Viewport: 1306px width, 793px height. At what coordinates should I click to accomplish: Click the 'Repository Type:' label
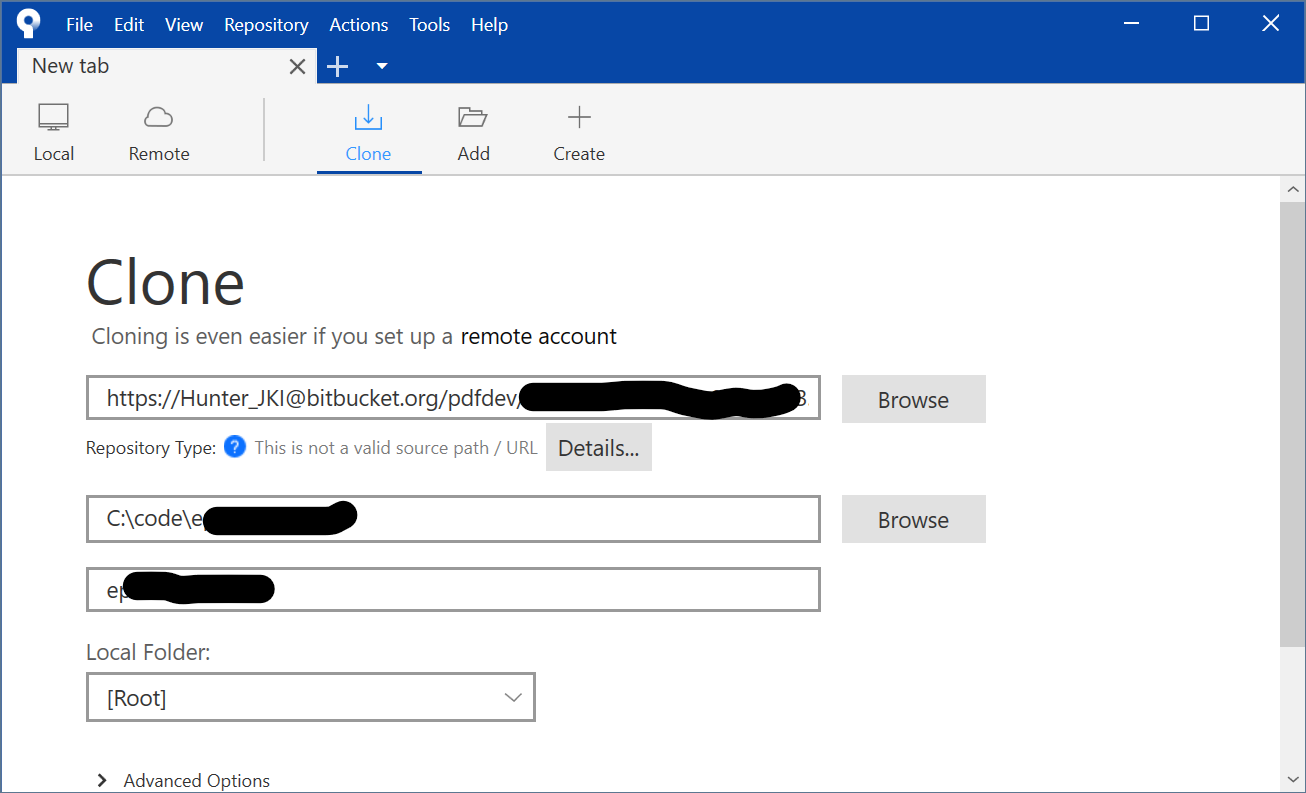[151, 448]
